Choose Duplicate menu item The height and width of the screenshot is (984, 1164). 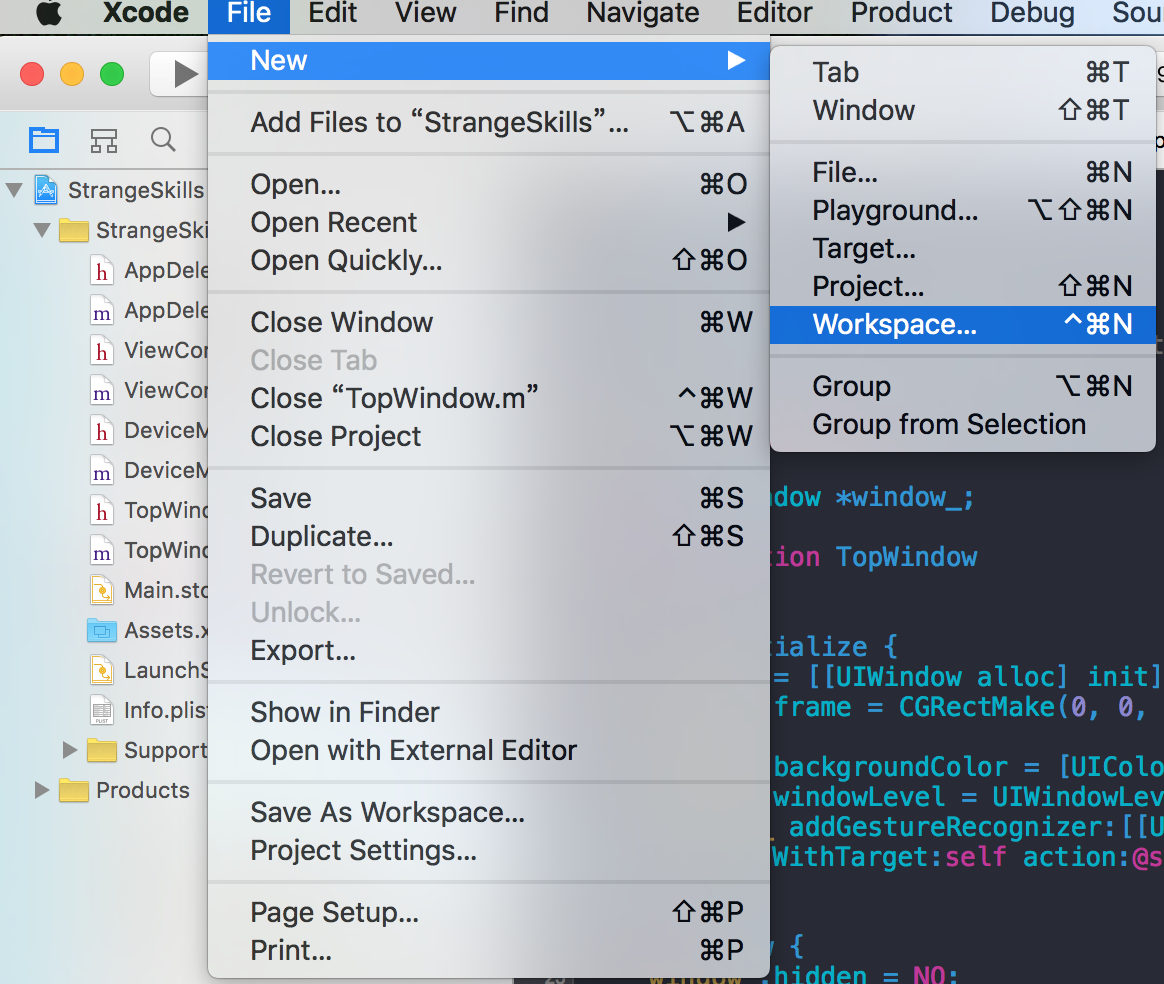pyautogui.click(x=488, y=537)
